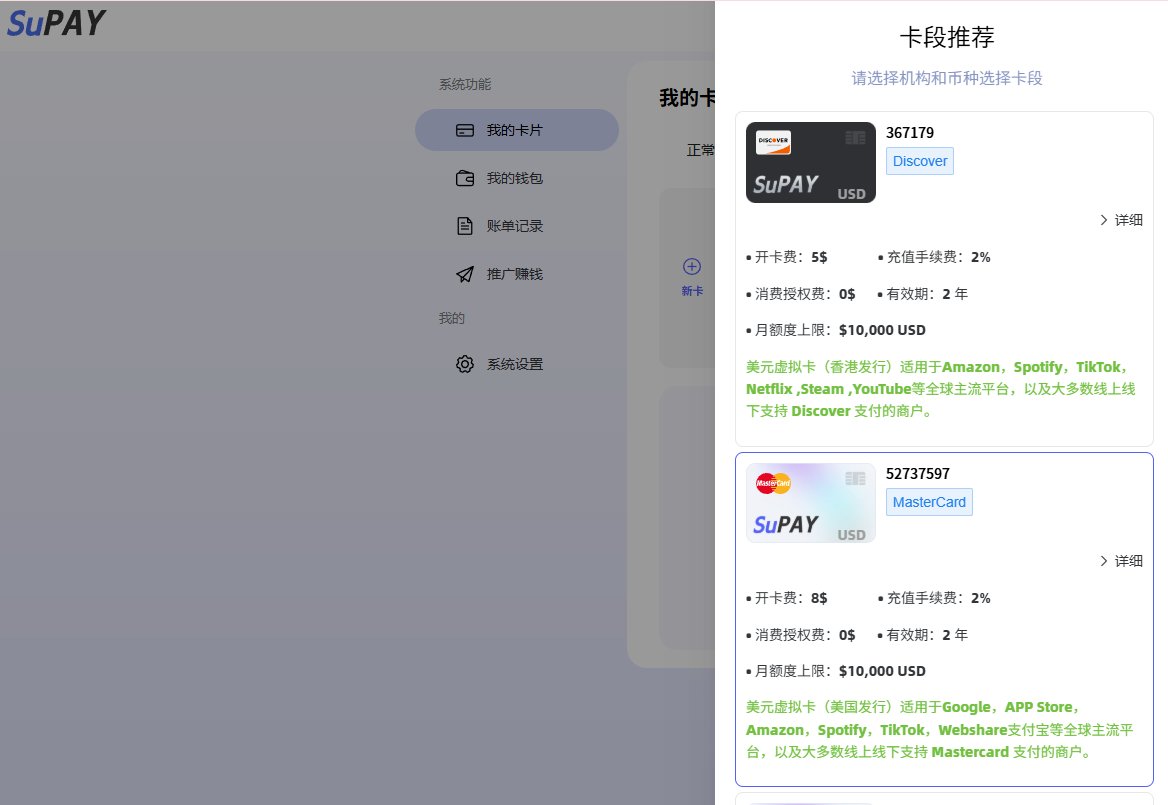Click 开卡费 8$ on MasterCard card
Viewport: 1168px width, 805px height.
[787, 598]
